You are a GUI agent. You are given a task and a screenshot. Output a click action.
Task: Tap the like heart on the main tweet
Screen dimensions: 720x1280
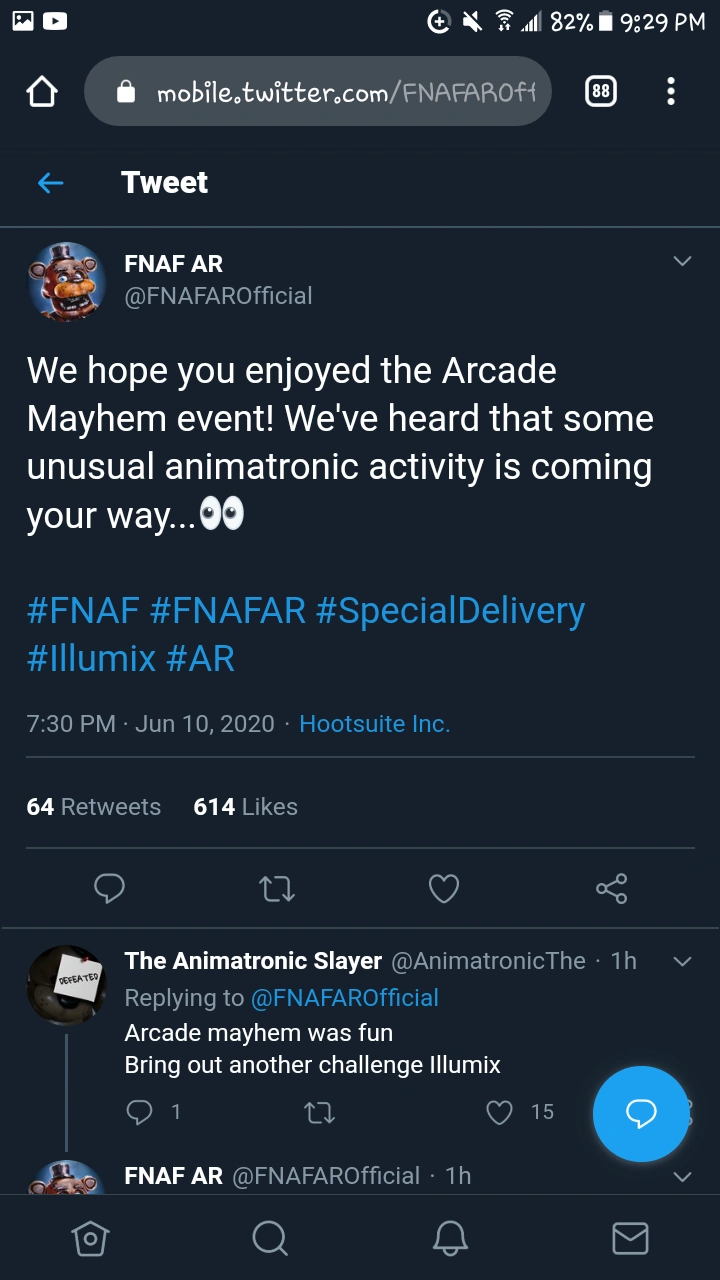coord(443,888)
